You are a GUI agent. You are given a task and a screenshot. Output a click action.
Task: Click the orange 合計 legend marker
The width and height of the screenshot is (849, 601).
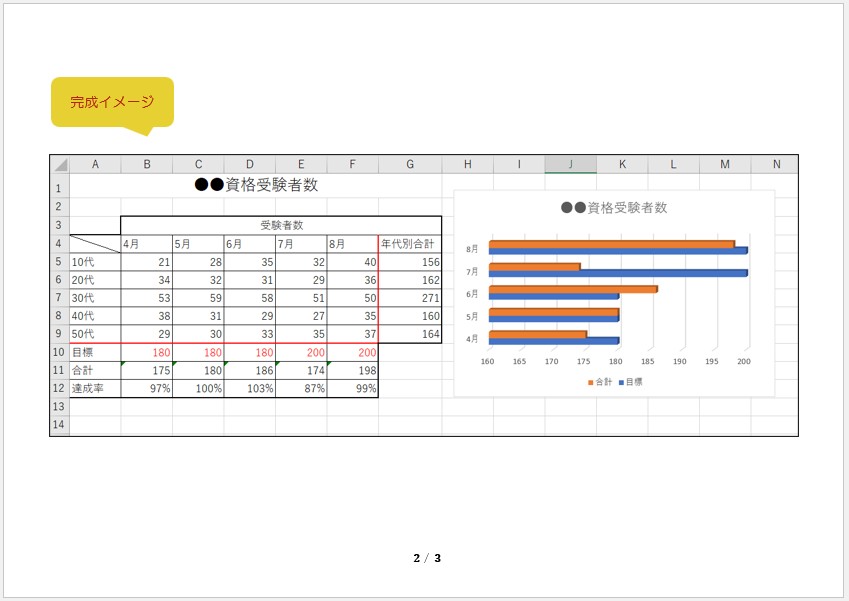tap(590, 382)
